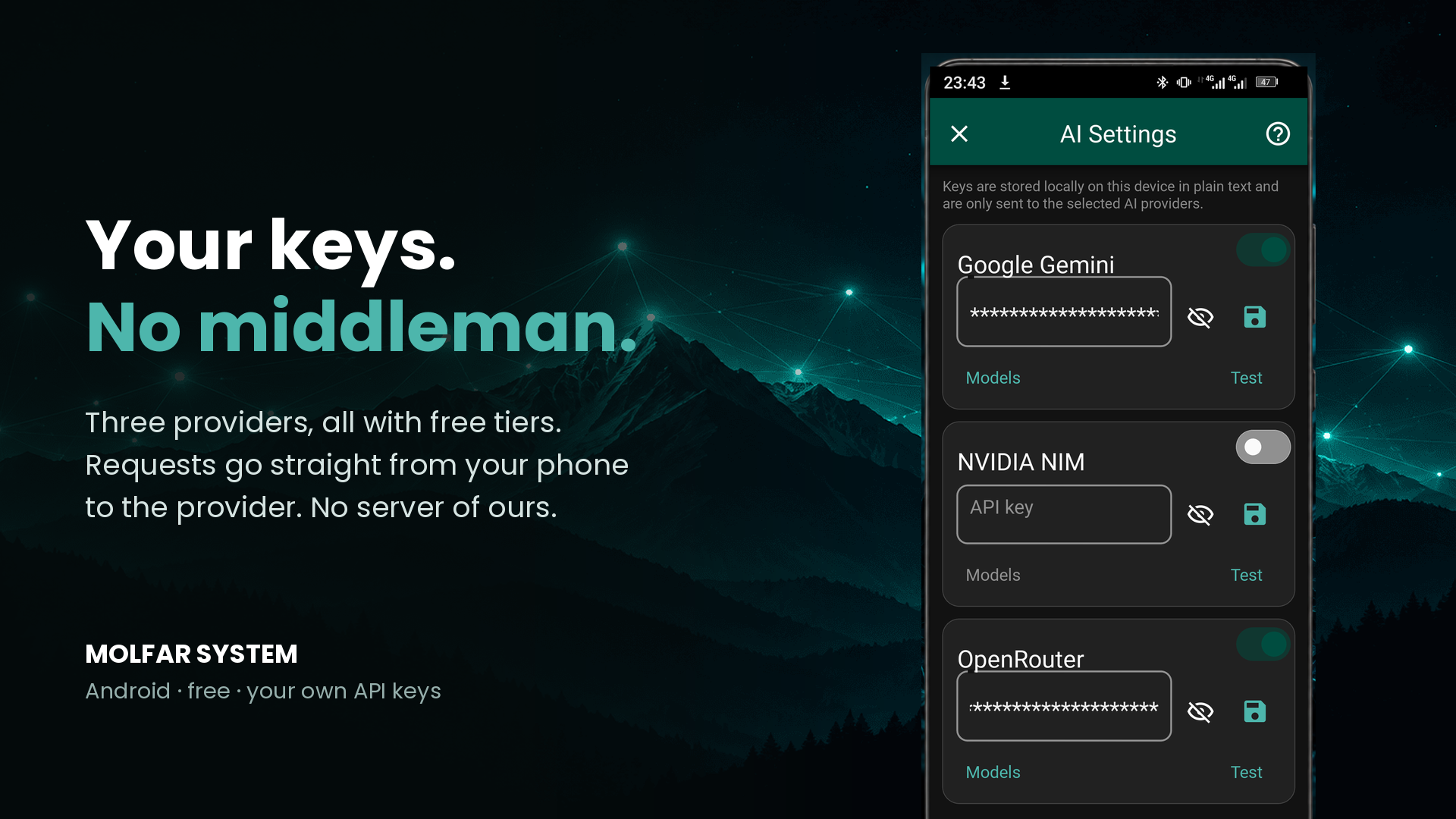This screenshot has height=819, width=1456.
Task: Click the 'Three providers, all with free tiers.' line
Action: pyautogui.click(x=323, y=422)
